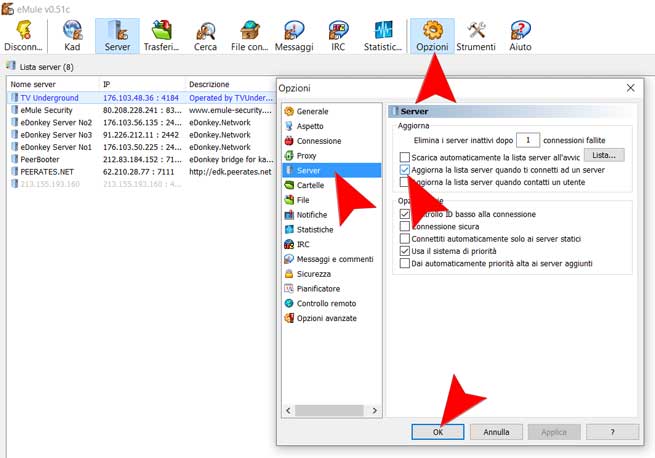Click the connessioni fallite number field
655x458 pixels.
[x=528, y=140]
